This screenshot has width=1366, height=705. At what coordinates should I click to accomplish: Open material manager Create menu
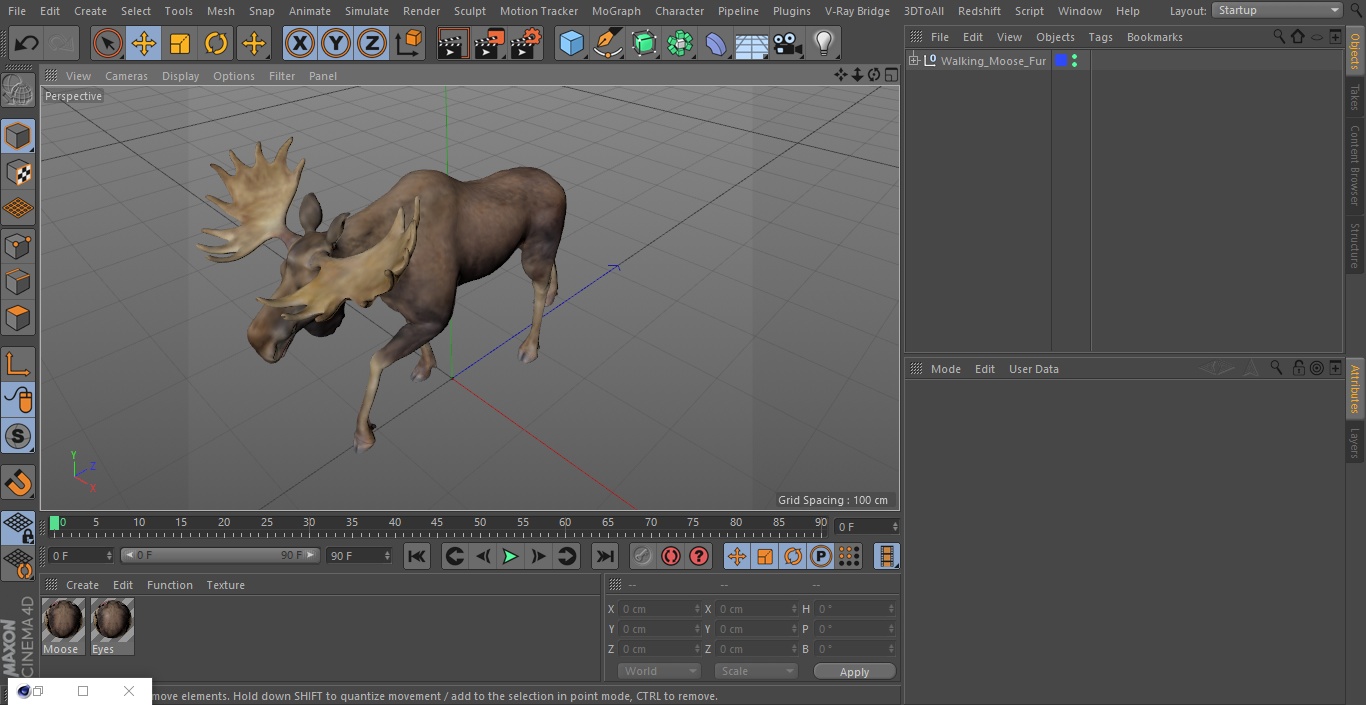pyautogui.click(x=82, y=585)
